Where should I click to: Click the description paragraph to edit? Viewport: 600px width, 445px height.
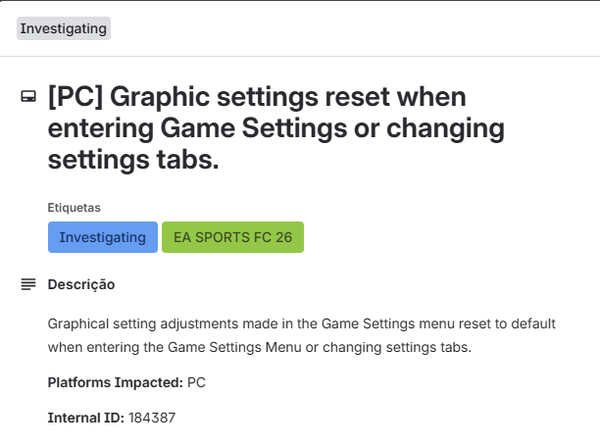coord(300,336)
